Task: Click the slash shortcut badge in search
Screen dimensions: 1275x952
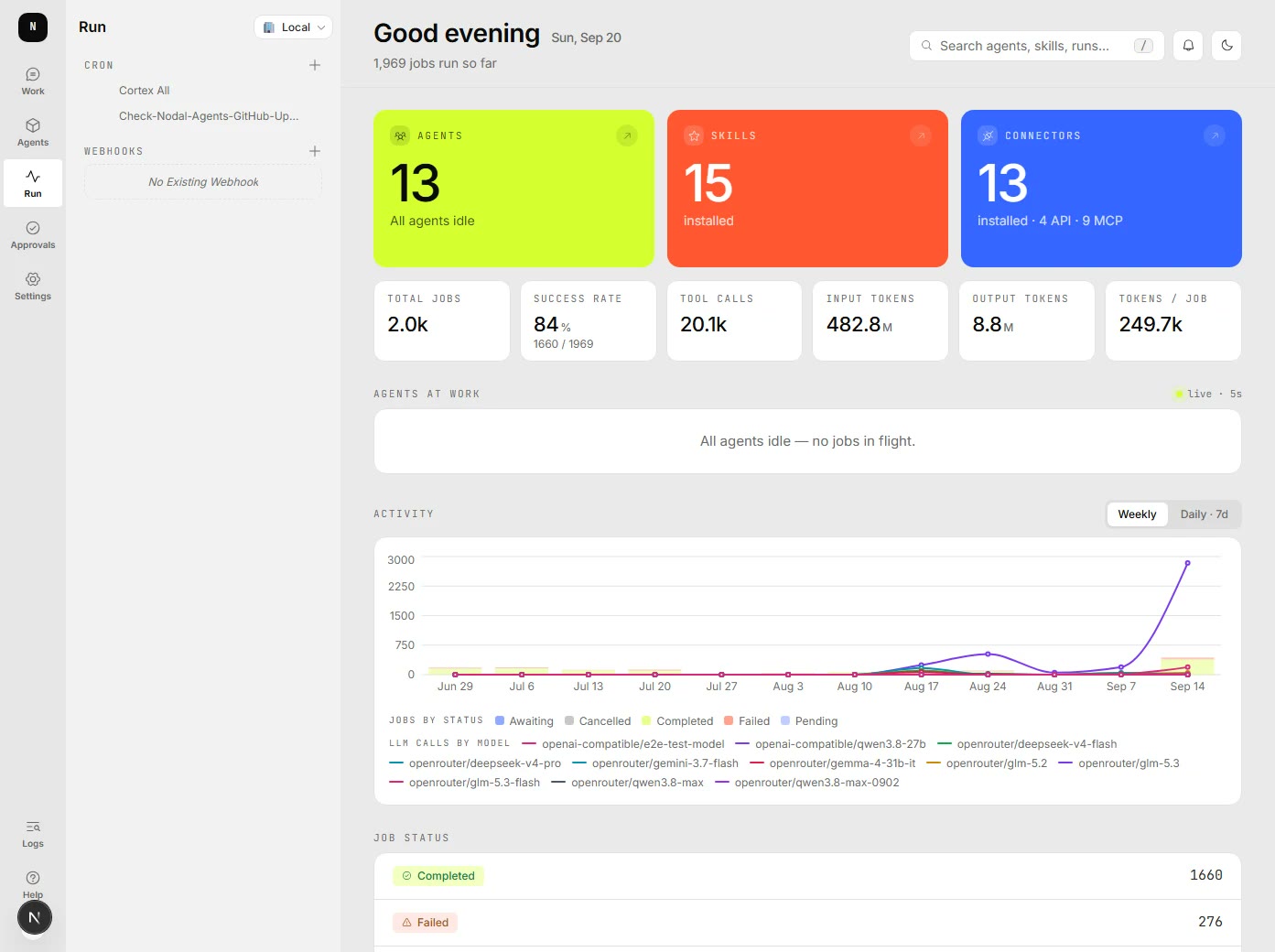Action: (1143, 46)
